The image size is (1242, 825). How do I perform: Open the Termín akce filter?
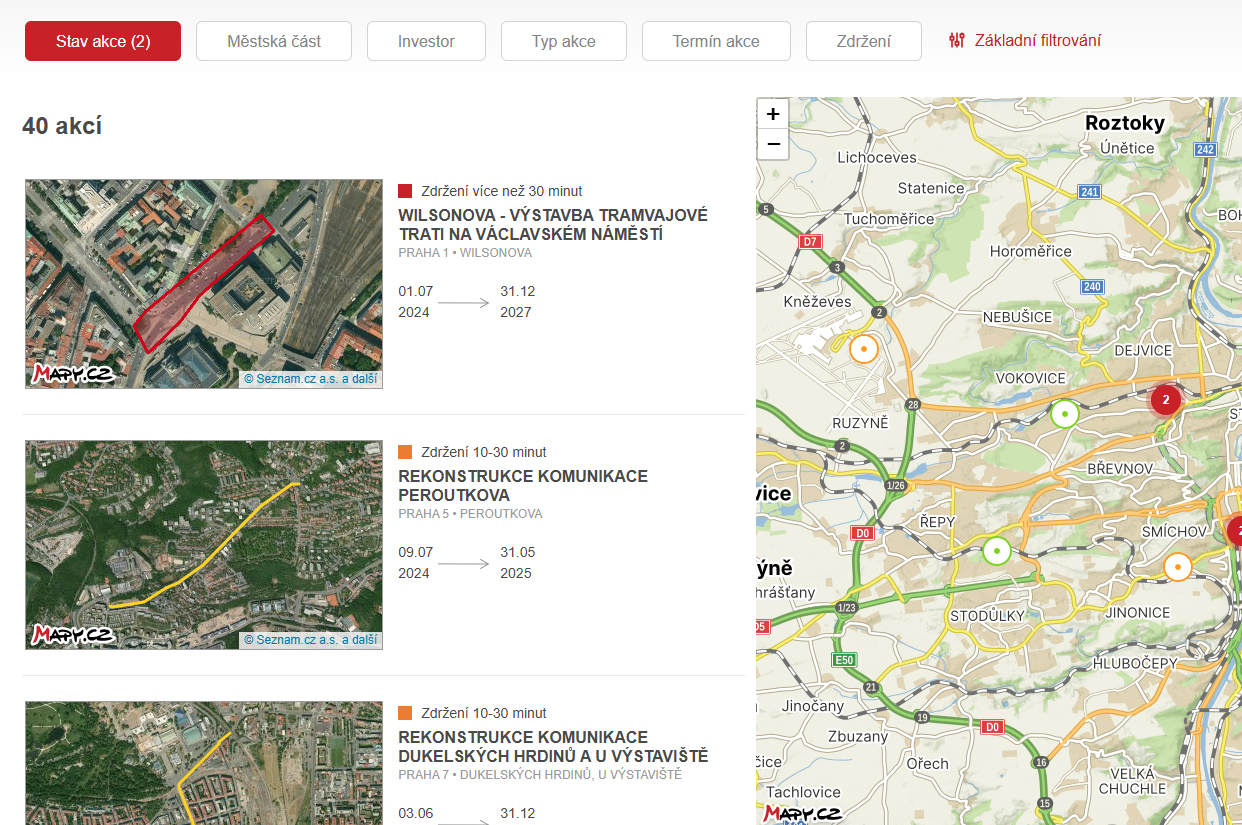[716, 41]
